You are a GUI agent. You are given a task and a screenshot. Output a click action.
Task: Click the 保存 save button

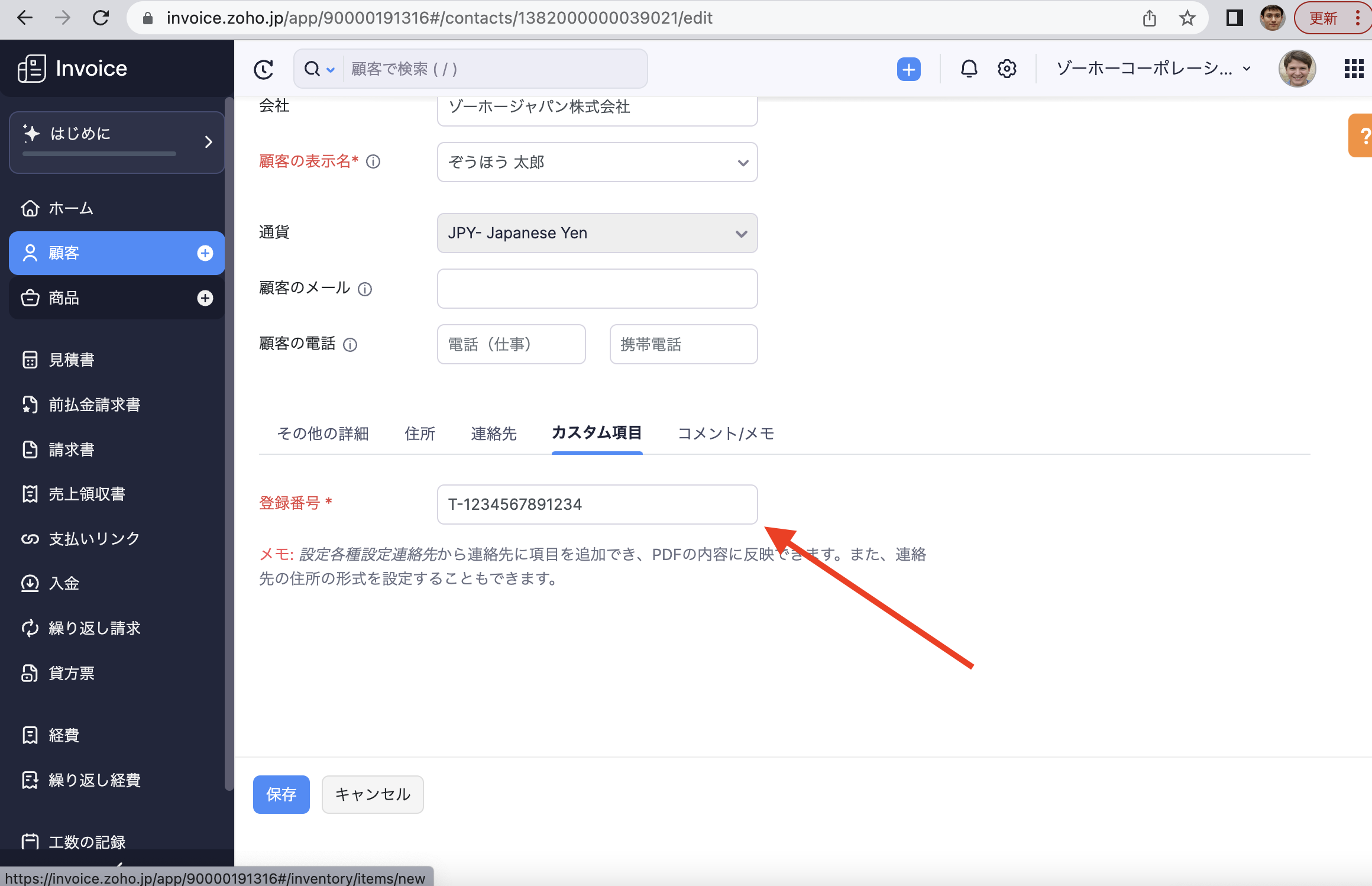[281, 794]
